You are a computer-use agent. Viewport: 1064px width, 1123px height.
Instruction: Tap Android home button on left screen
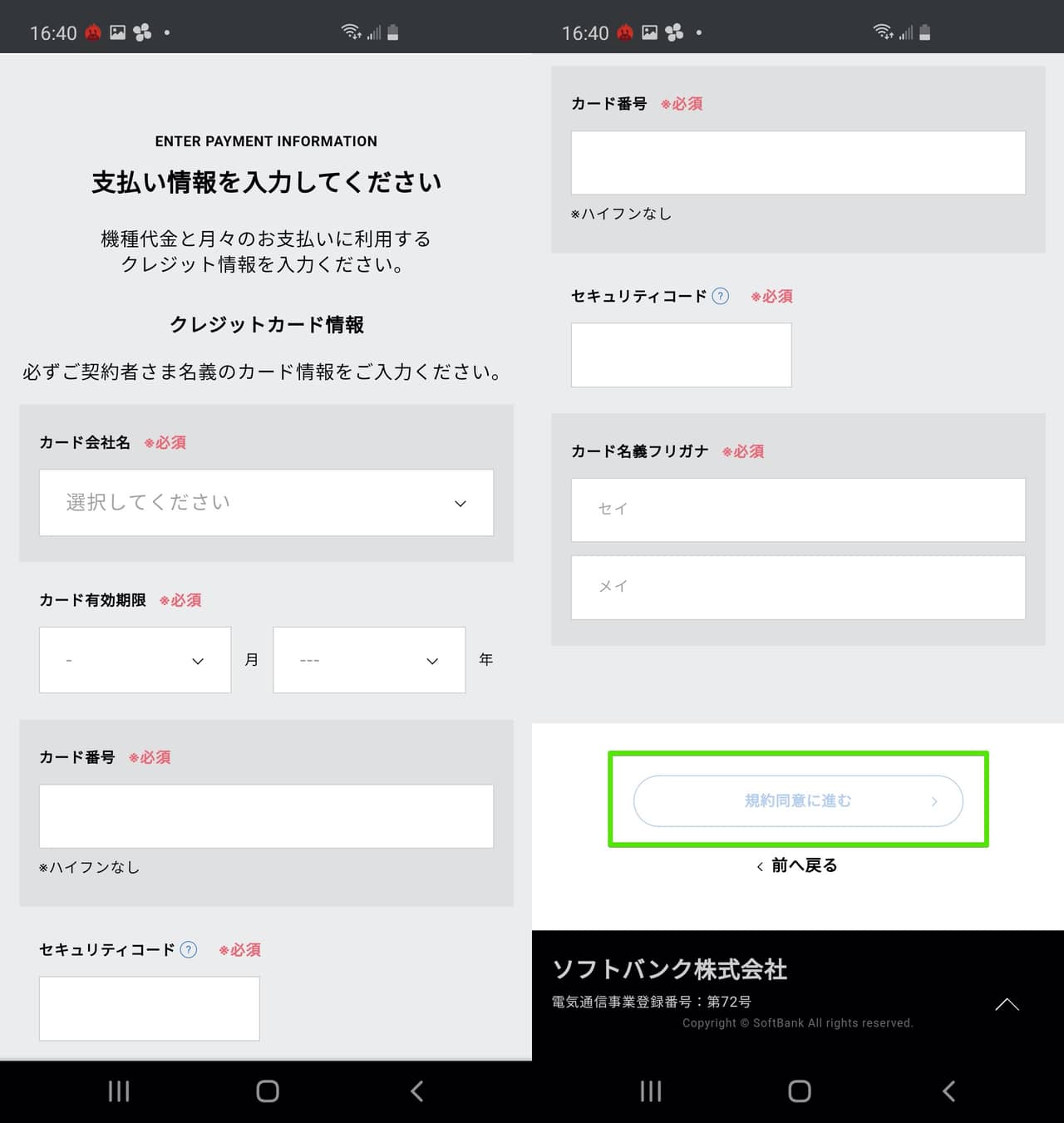[x=267, y=1091]
